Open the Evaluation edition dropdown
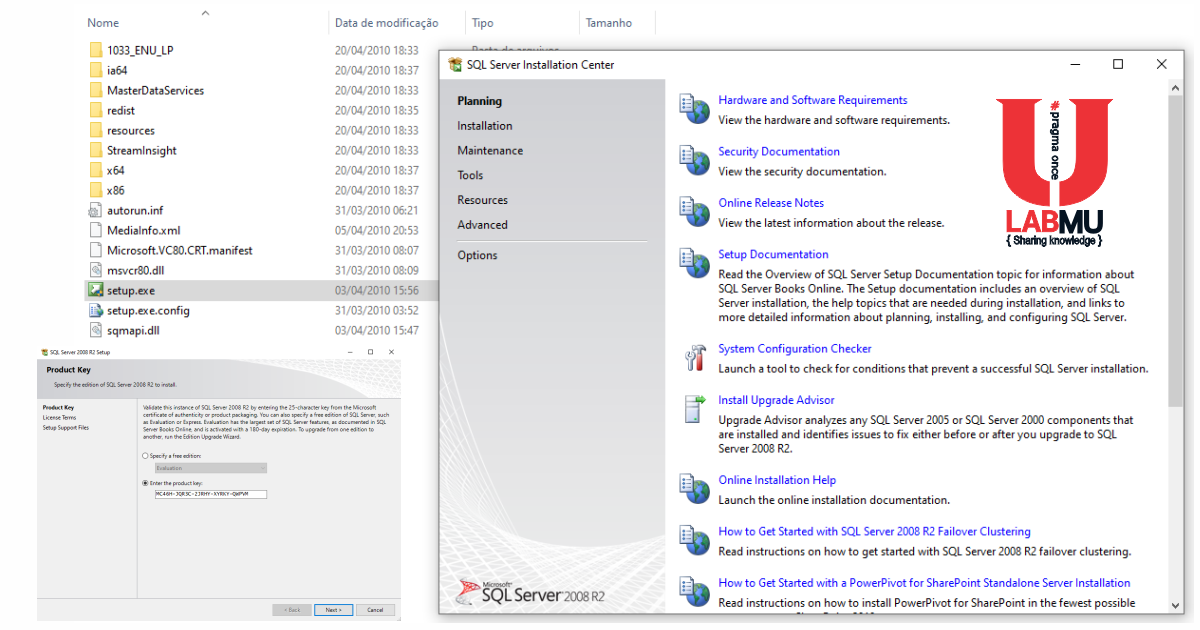The height and width of the screenshot is (630, 1200). (x=210, y=468)
